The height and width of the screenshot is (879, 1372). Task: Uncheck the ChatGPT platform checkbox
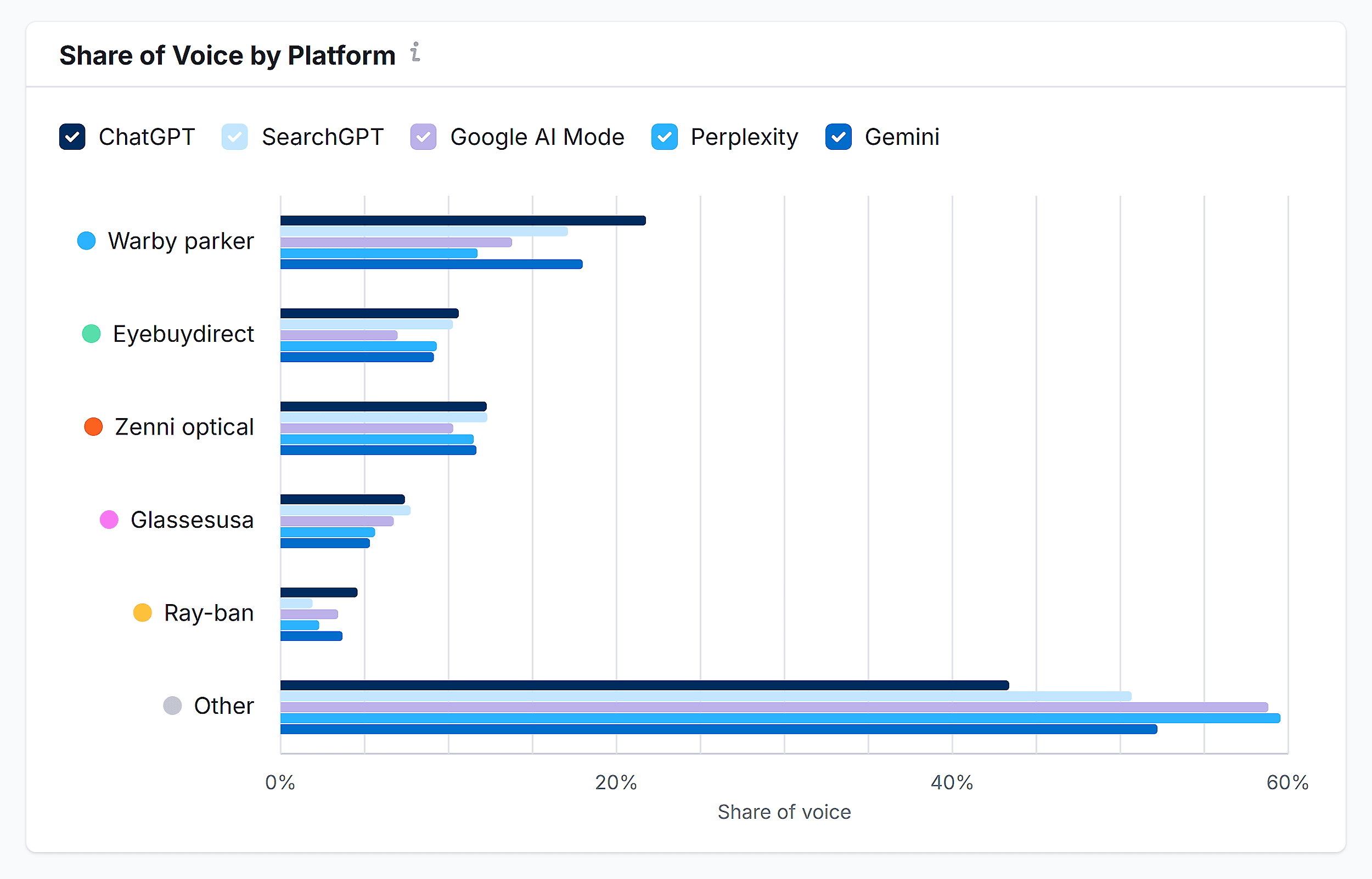click(72, 137)
